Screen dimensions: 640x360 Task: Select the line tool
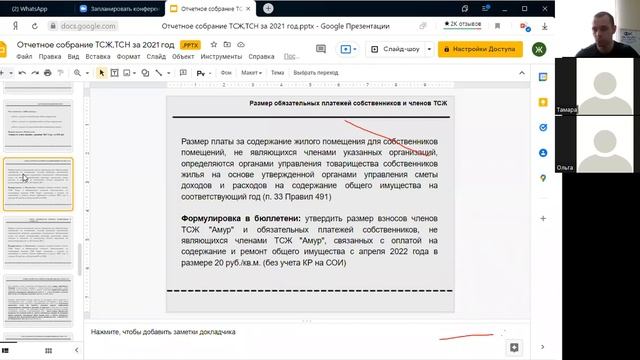(159, 73)
